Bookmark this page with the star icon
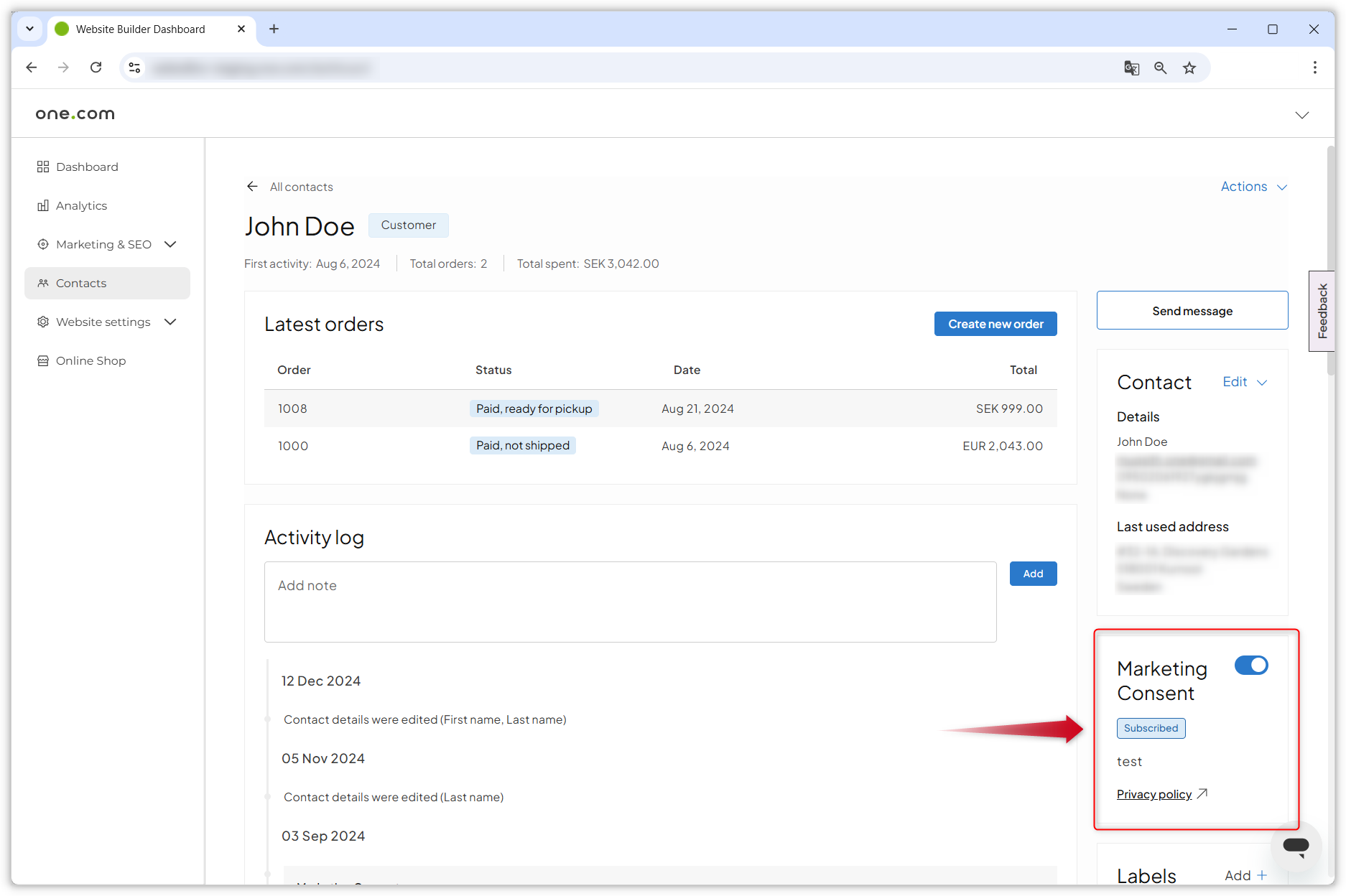Viewport: 1346px width, 896px height. (x=1189, y=68)
